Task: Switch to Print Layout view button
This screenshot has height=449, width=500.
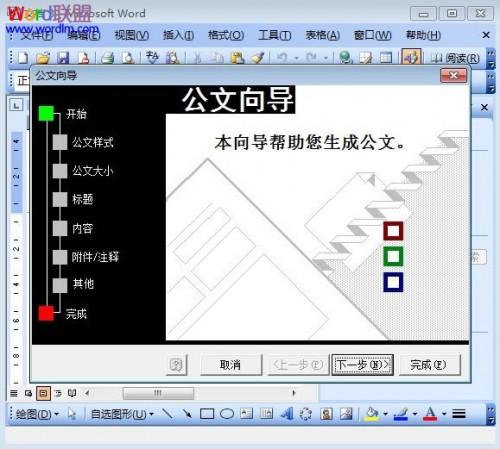Action: (43, 393)
